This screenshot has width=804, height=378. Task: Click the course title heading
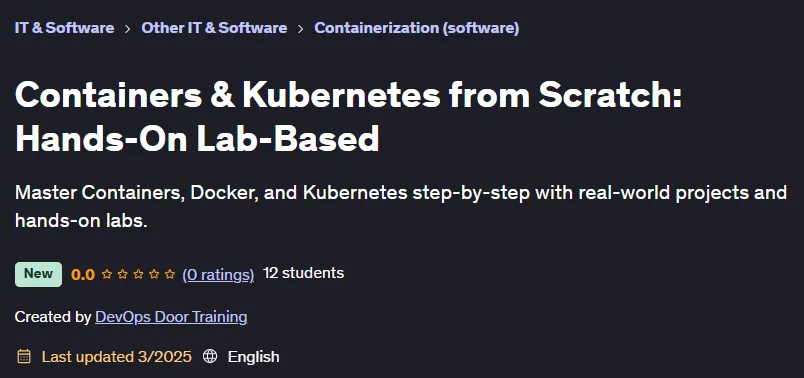(349, 117)
